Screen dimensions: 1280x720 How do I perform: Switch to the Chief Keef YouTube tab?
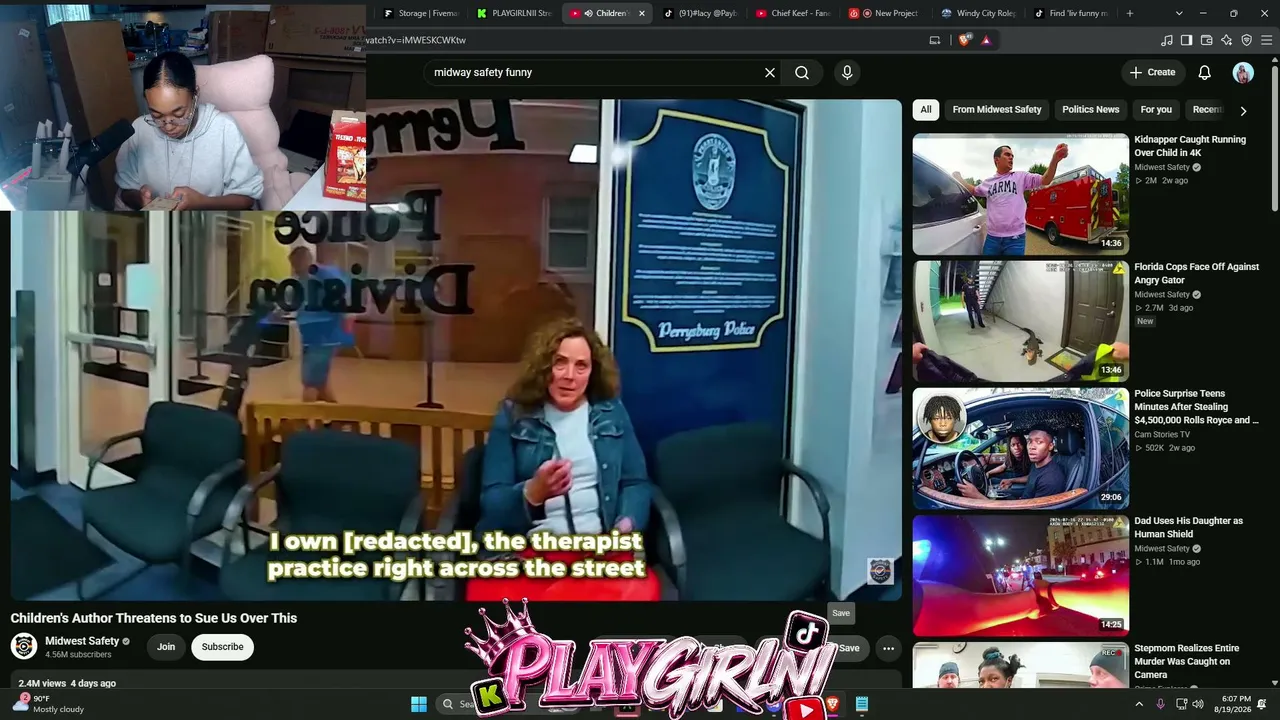[x=794, y=13]
